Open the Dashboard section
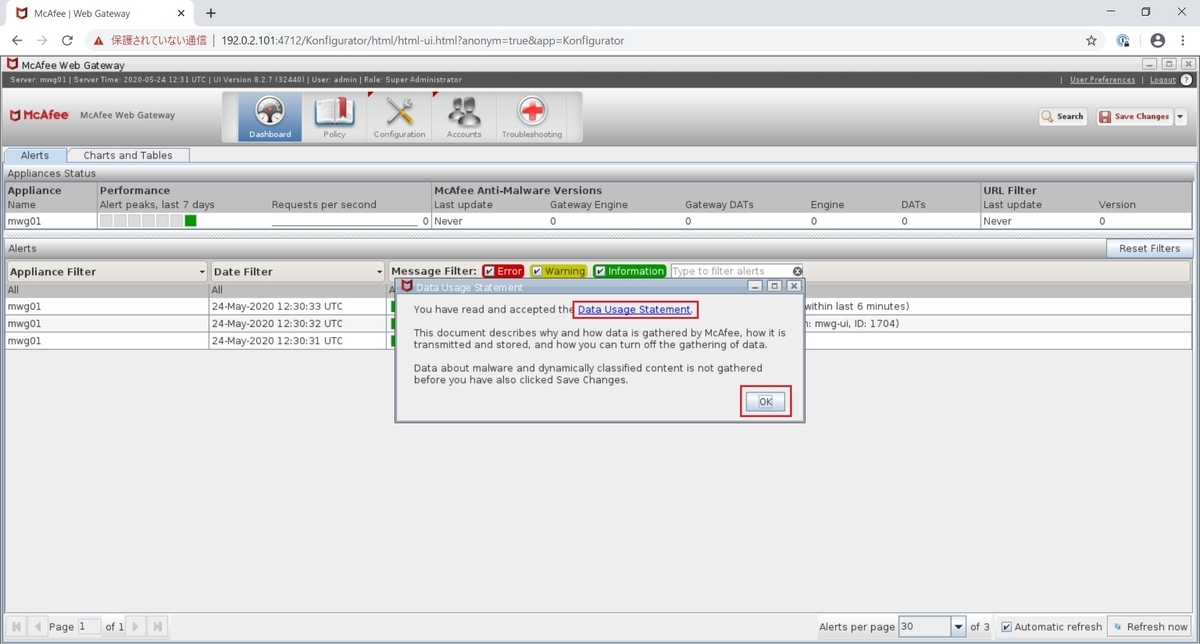Viewport: 1200px width, 644px height. click(270, 118)
